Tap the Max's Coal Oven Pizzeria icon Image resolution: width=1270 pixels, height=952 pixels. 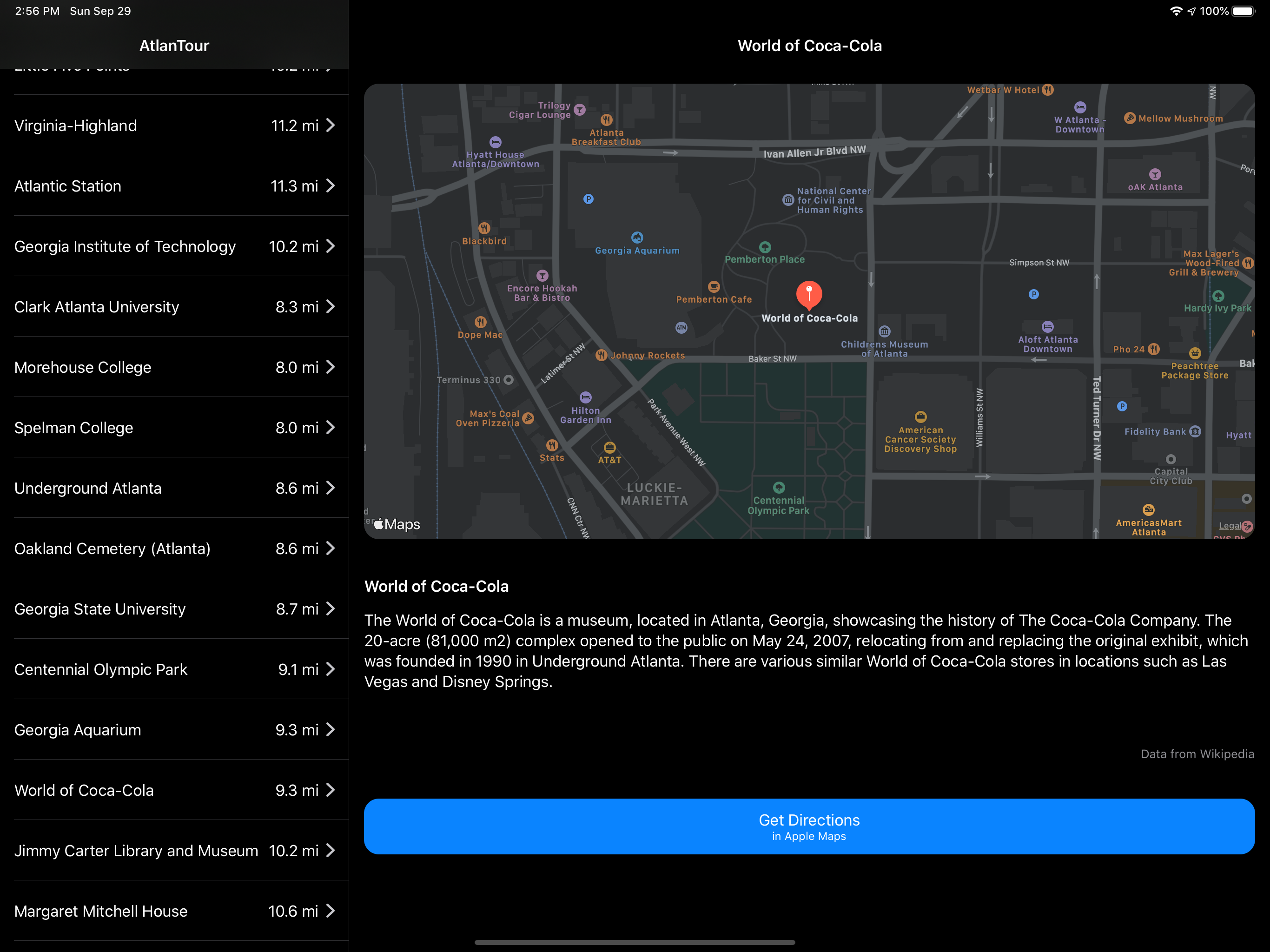point(528,418)
